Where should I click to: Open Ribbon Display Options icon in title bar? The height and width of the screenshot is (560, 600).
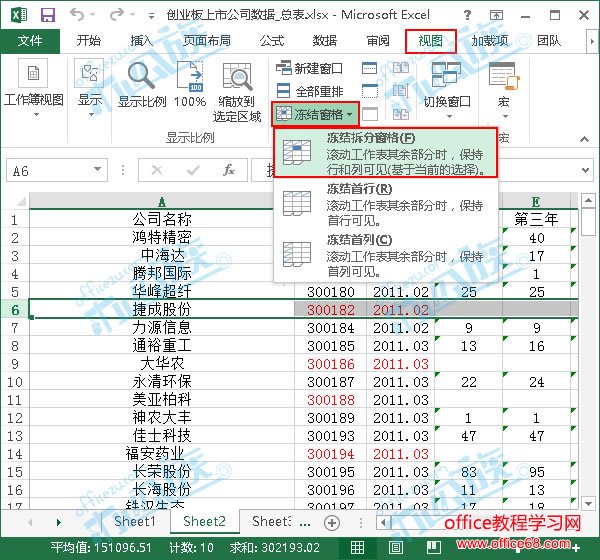point(496,15)
